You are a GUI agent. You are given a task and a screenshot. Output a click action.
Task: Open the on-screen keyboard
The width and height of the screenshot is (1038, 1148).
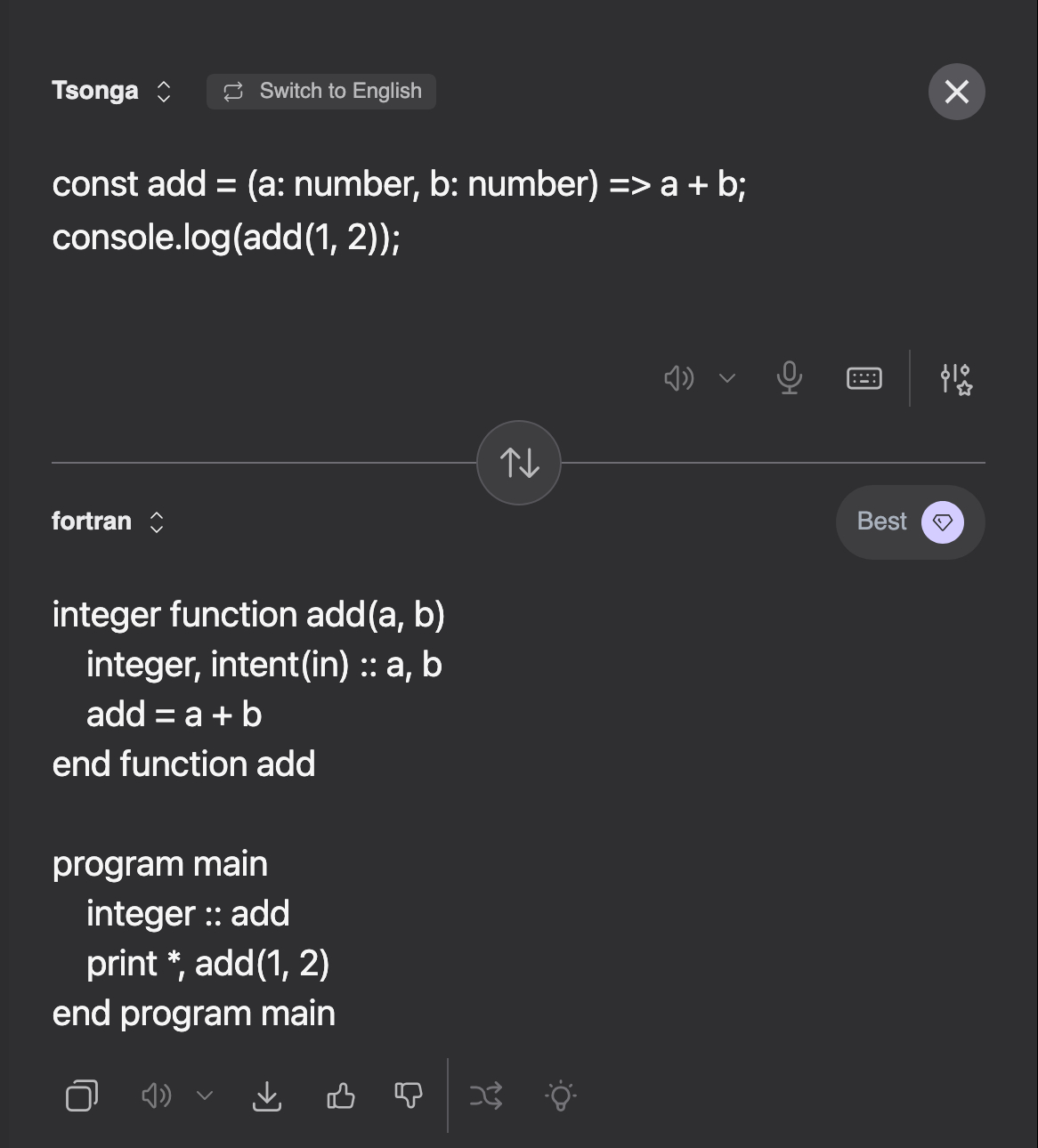pos(864,378)
